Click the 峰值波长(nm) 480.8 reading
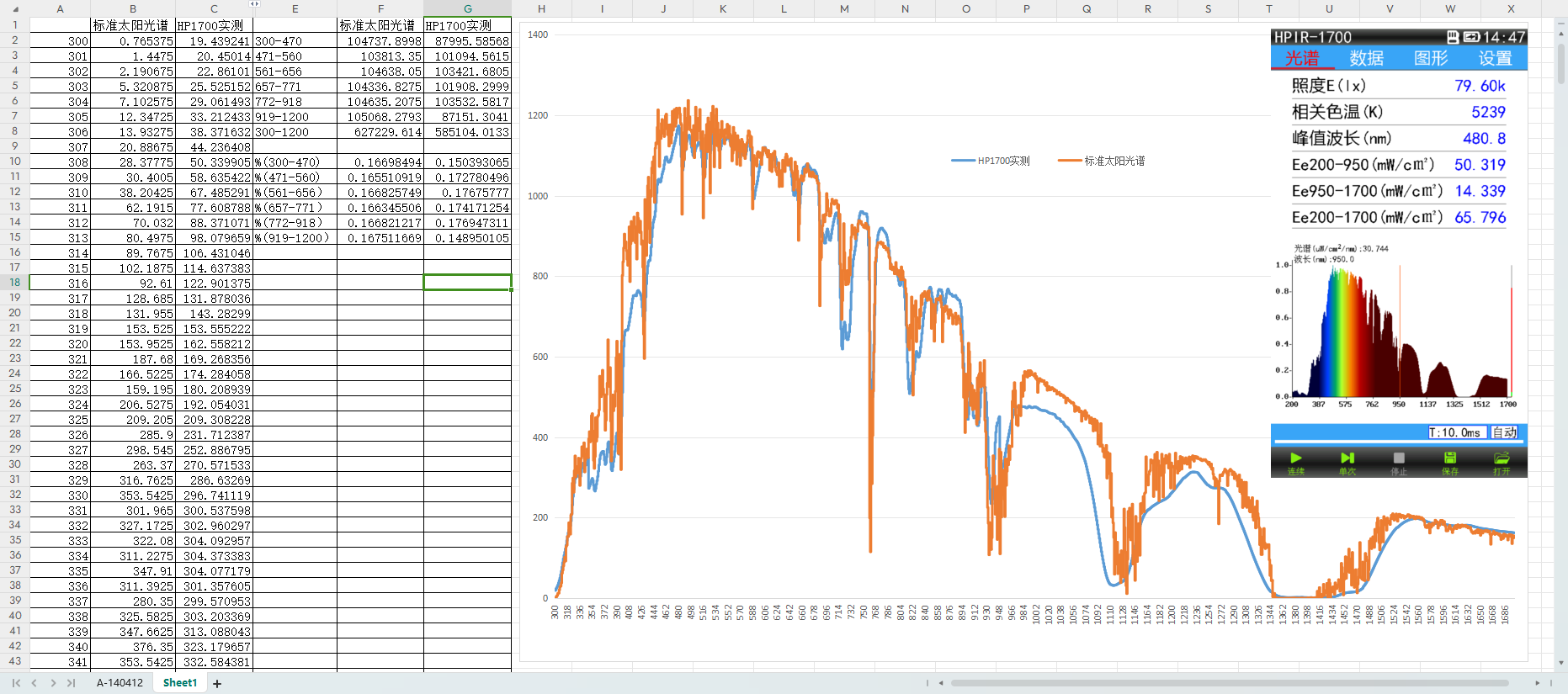Viewport: 1568px width, 694px height. pyautogui.click(x=1399, y=138)
